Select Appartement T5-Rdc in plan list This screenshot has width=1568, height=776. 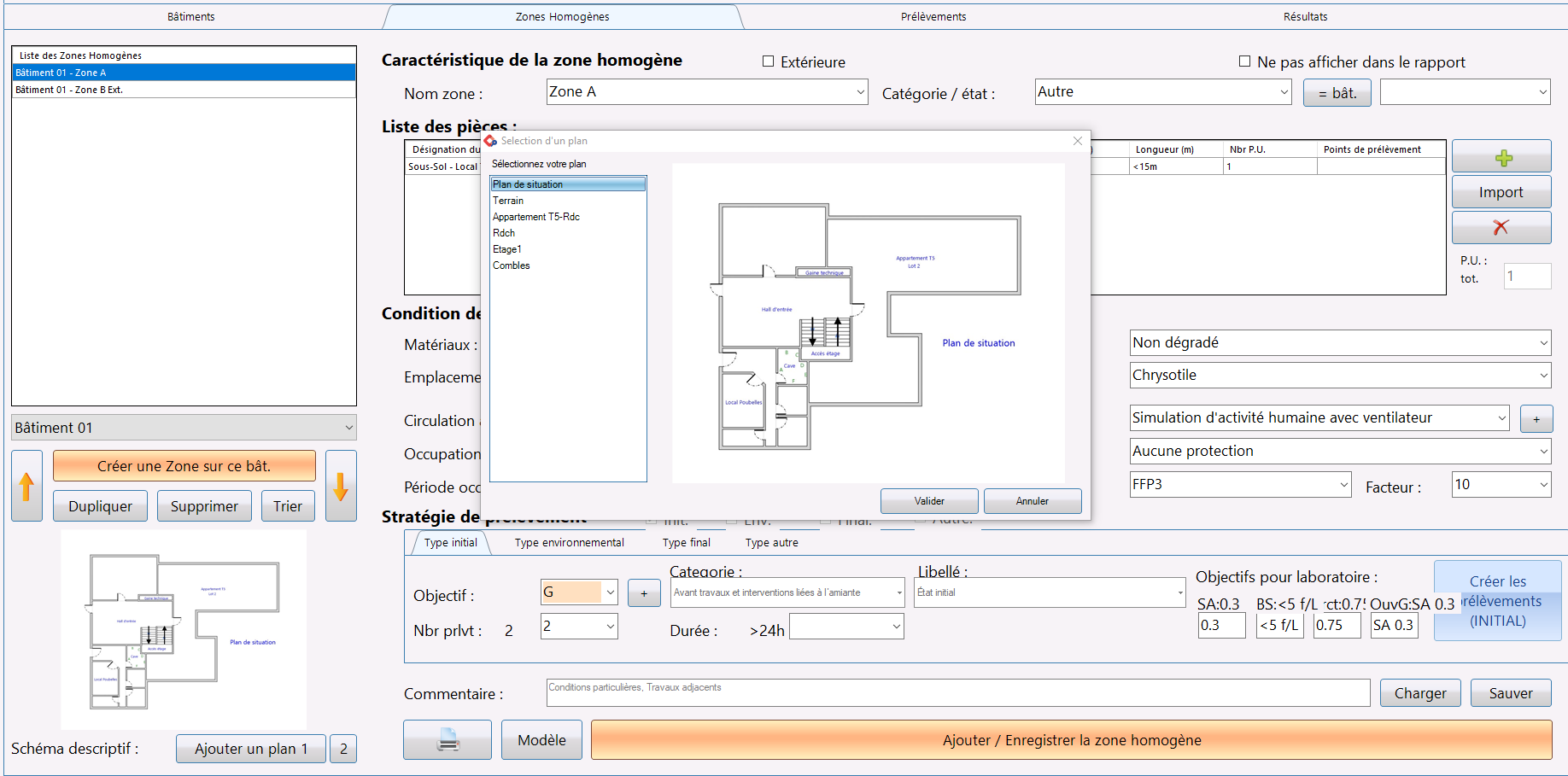536,217
